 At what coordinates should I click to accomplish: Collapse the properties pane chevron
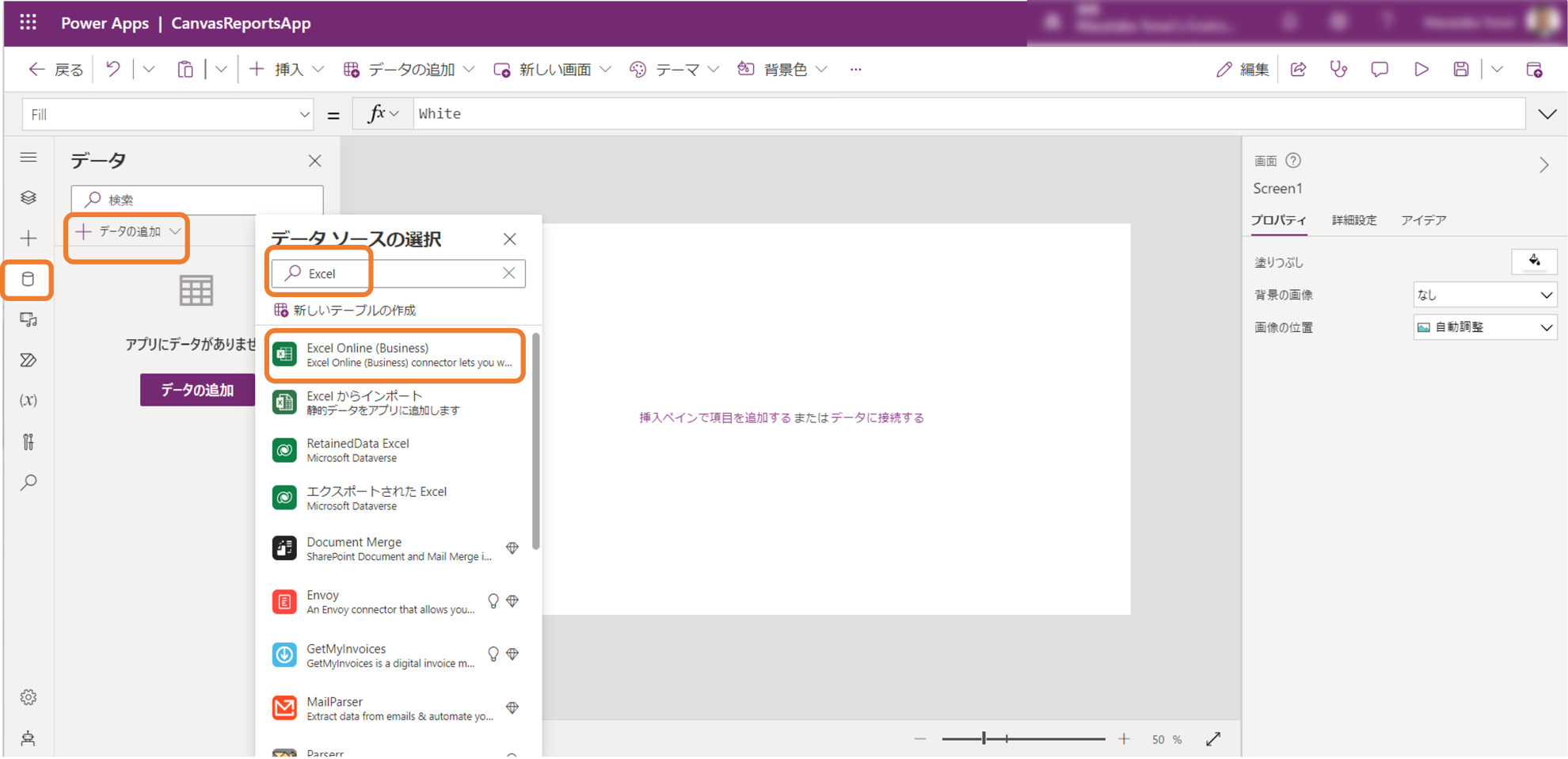point(1544,165)
